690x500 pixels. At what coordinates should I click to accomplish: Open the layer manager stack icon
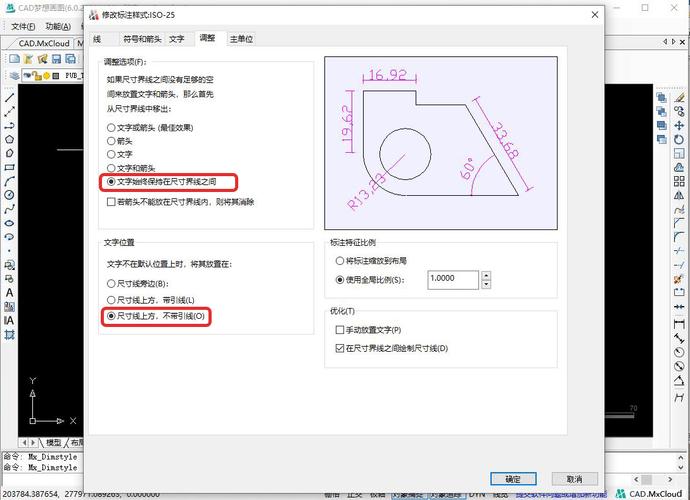[x=15, y=76]
